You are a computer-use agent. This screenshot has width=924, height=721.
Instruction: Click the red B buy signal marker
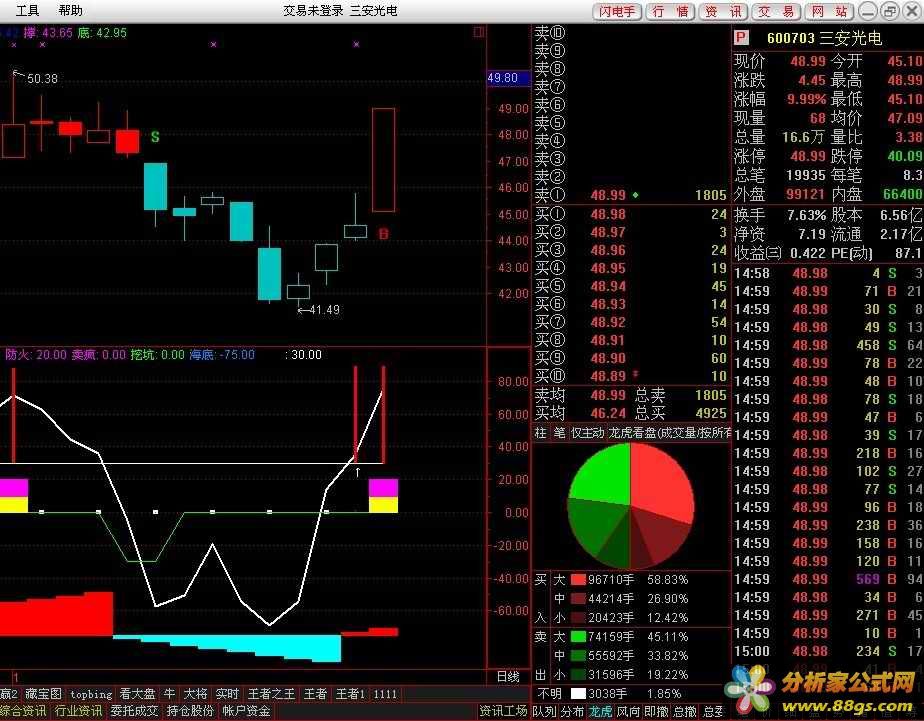tap(384, 234)
